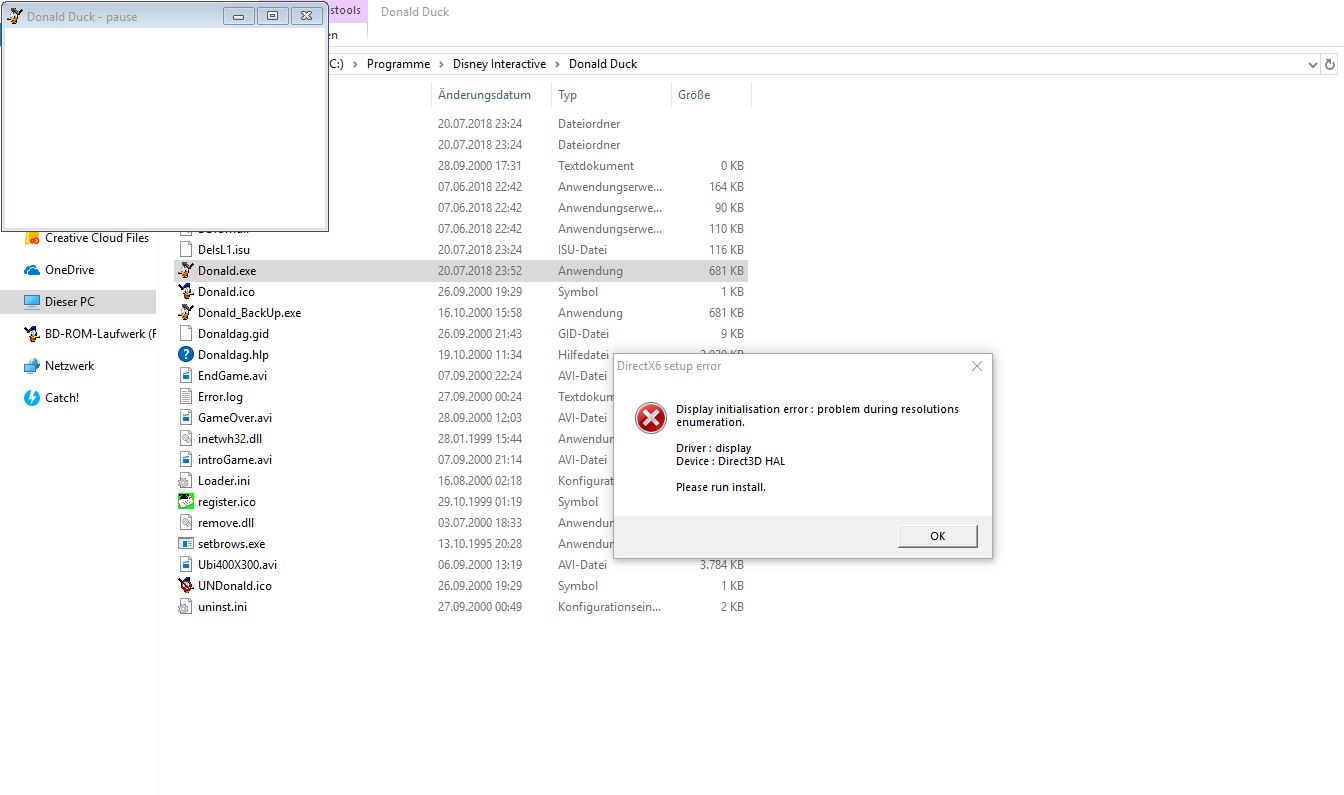Click the red error icon in dialog
This screenshot has width=1344, height=795.
click(650, 418)
